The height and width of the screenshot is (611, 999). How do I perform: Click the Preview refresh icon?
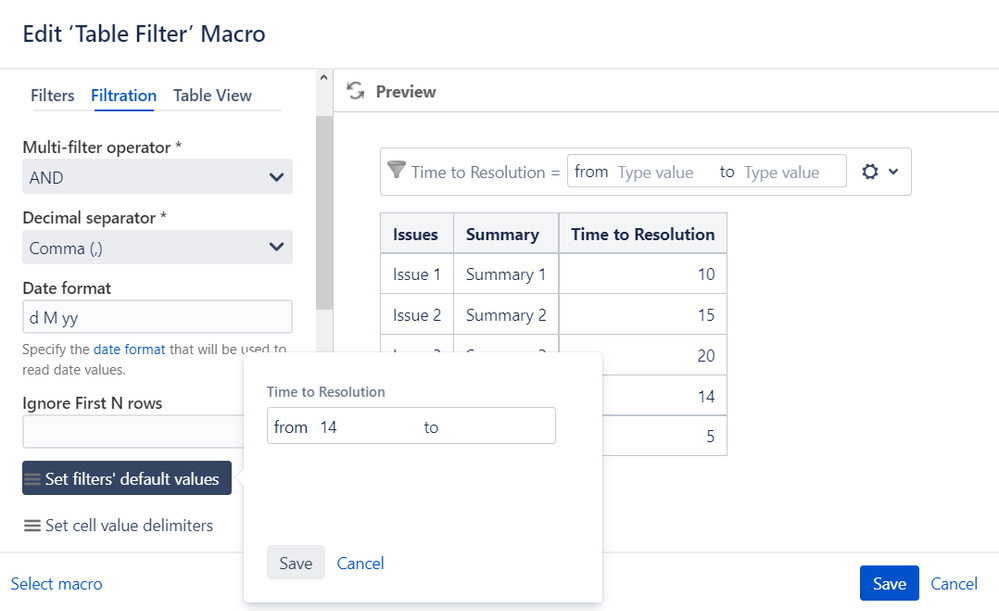[355, 91]
